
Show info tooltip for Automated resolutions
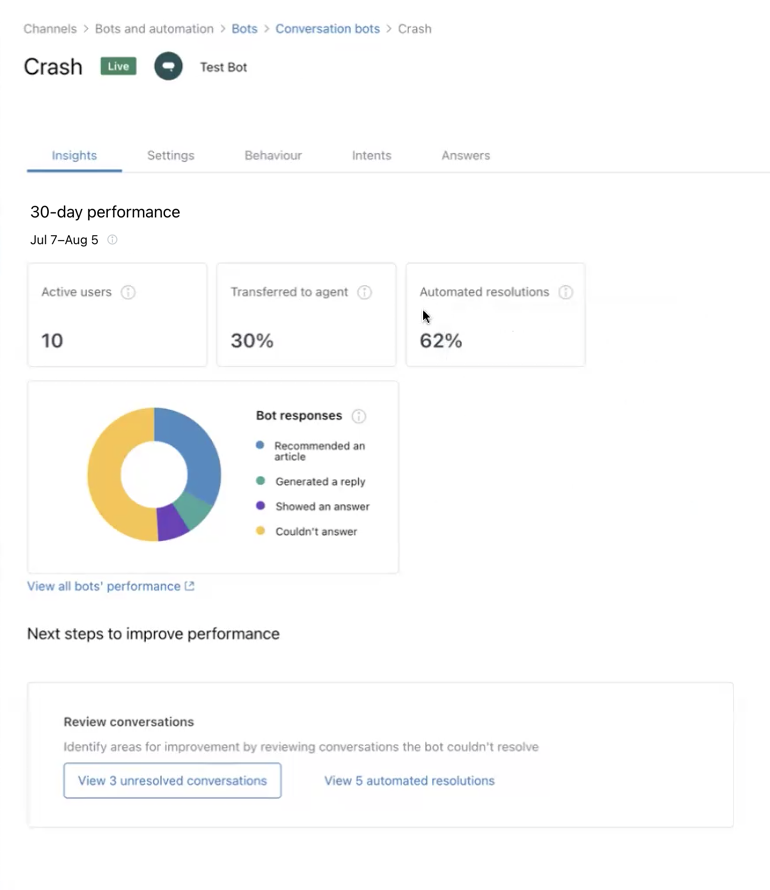point(566,292)
